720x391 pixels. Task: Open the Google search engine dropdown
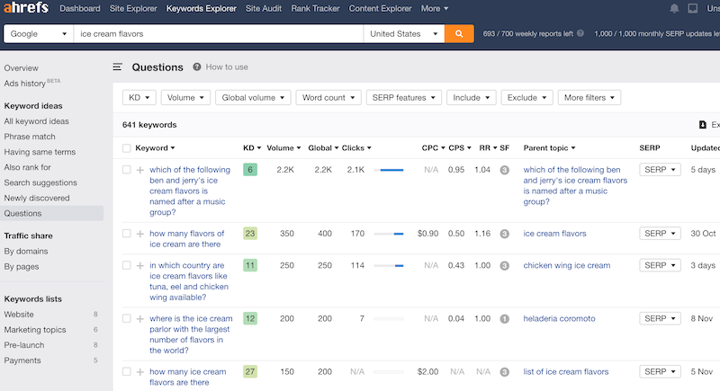[39, 34]
